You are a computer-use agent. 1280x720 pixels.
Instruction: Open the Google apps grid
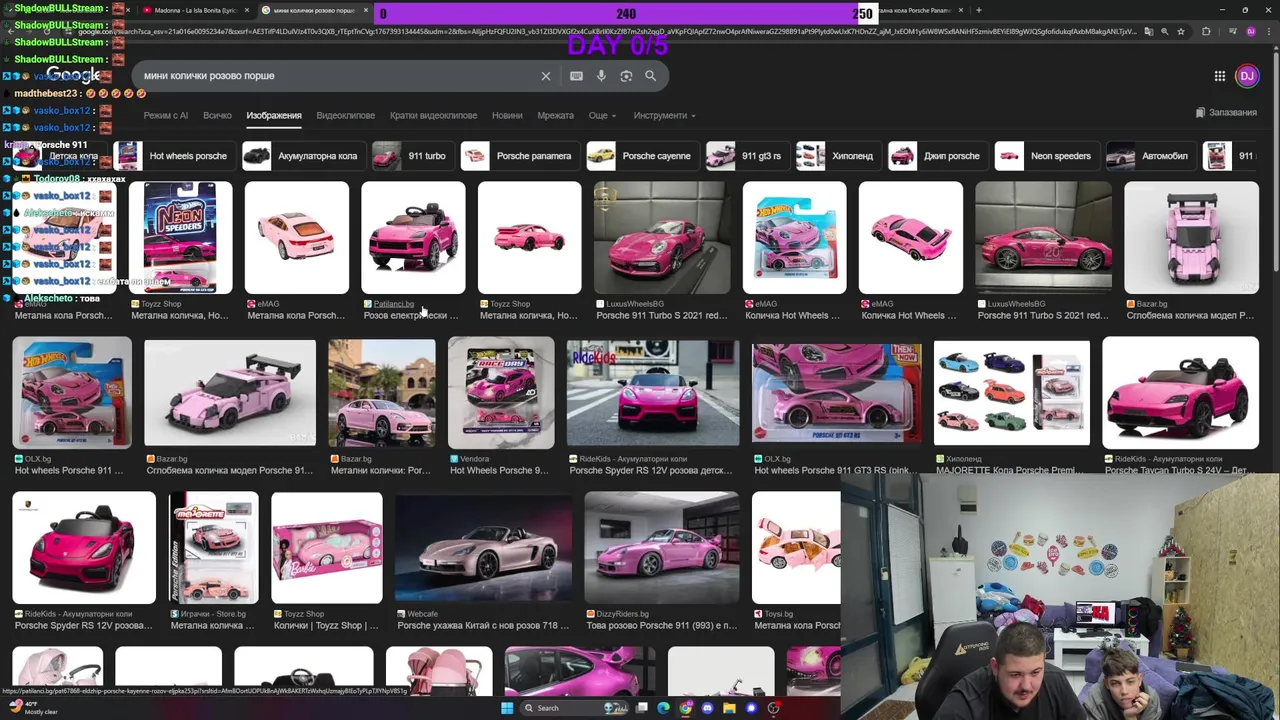tap(1220, 76)
